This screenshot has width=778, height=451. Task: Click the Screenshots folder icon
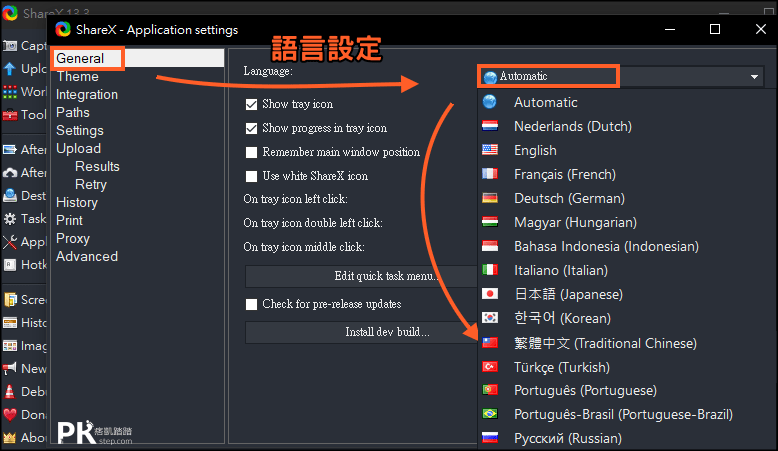[x=9, y=300]
